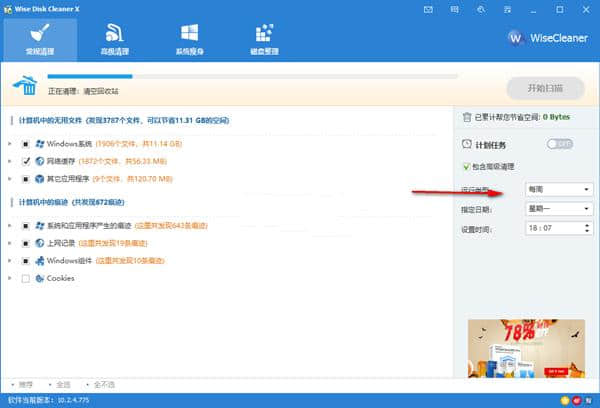Click the mail feedback icon in title bar

(x=429, y=8)
